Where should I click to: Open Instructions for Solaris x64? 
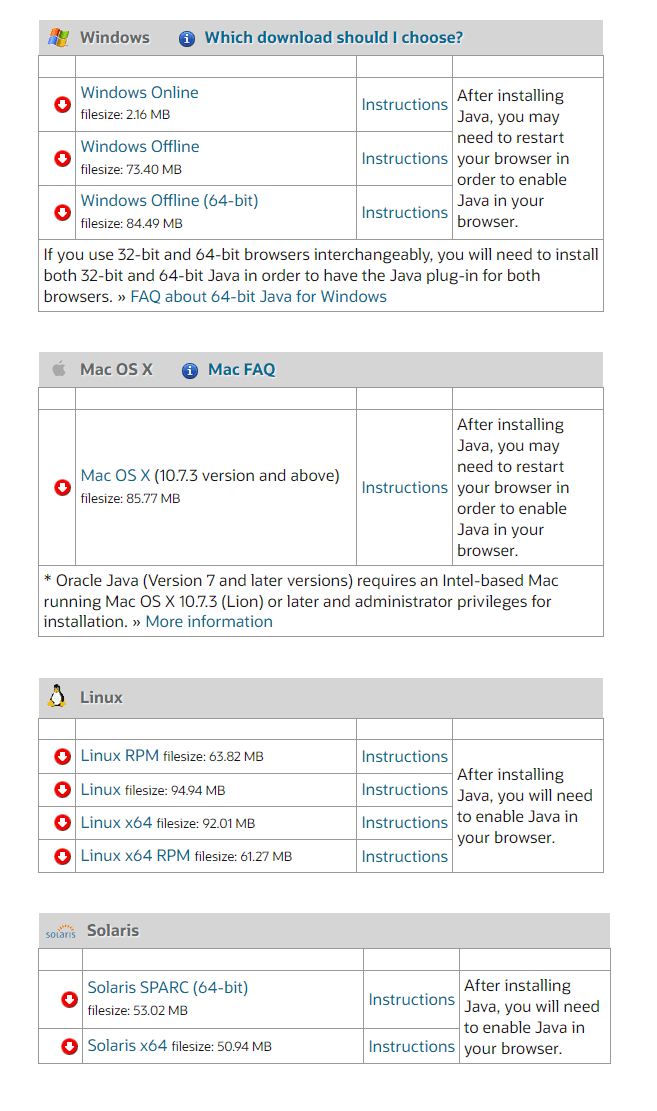tap(411, 1046)
